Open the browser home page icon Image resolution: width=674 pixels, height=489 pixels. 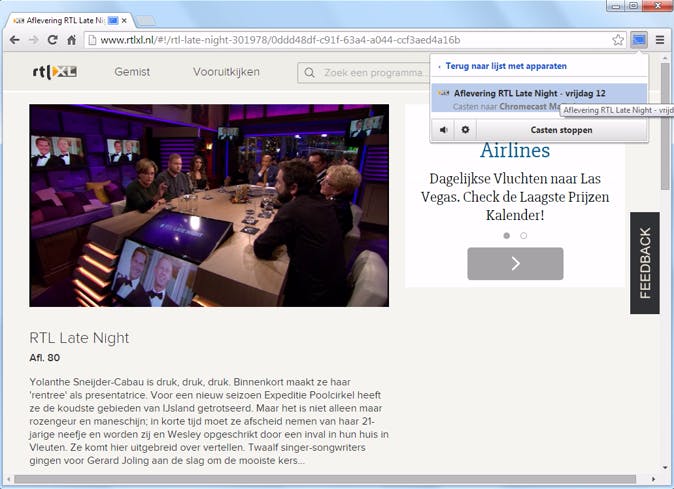[x=71, y=40]
